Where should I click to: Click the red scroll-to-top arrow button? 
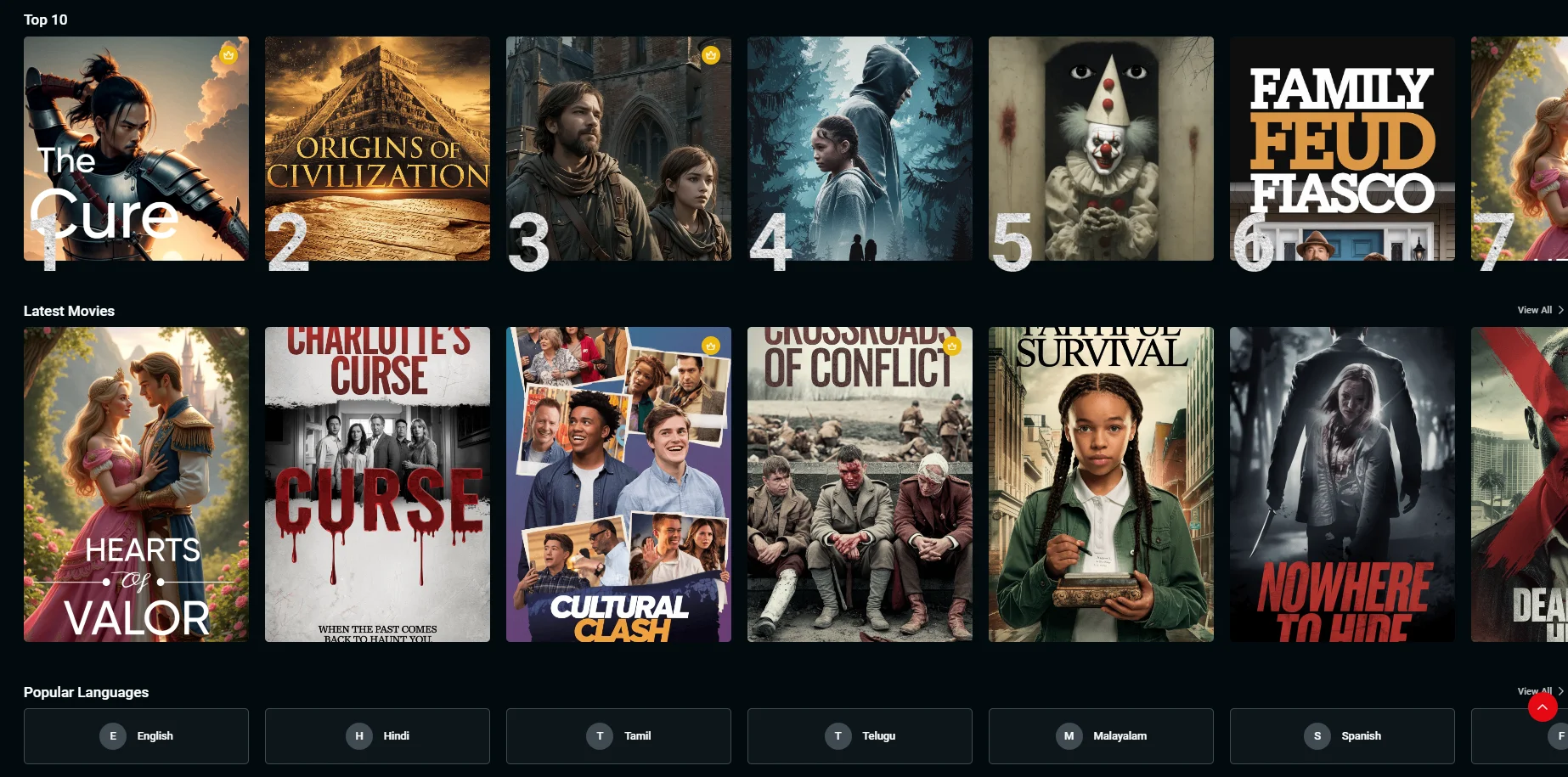[1543, 707]
